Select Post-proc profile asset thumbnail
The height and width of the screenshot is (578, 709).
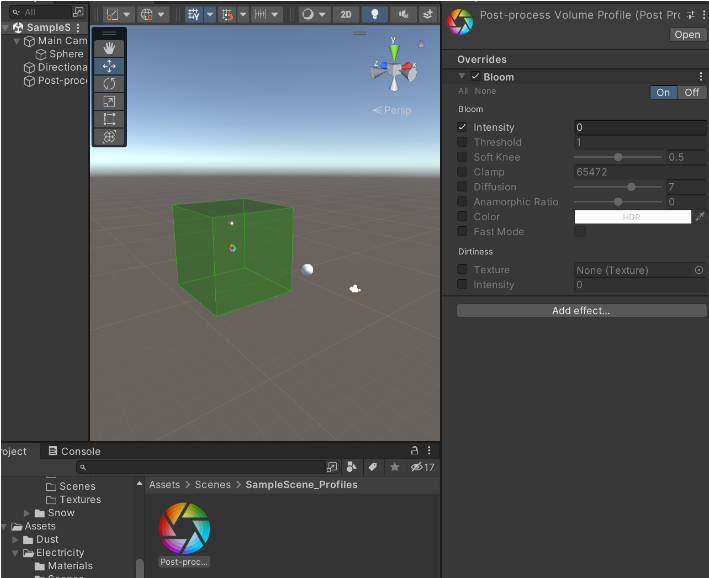184,528
